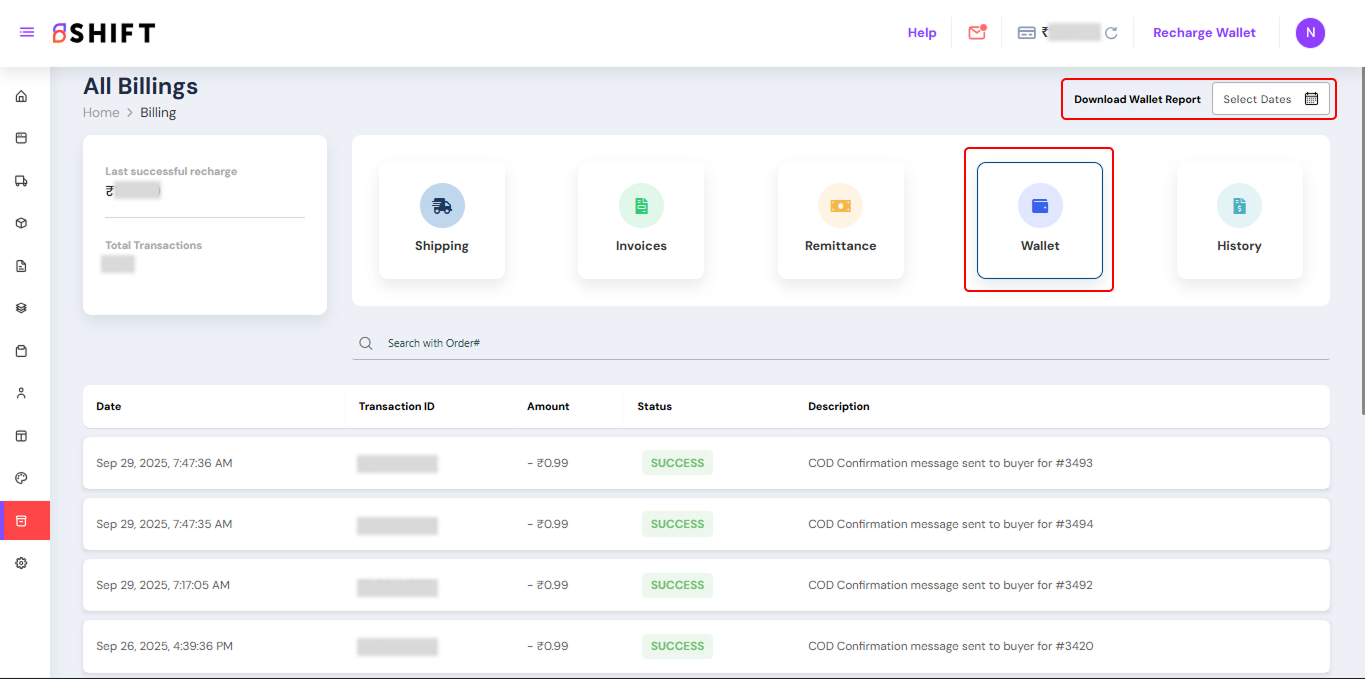Toggle the hamburger sidebar menu
Viewport: 1365px width, 679px height.
[27, 33]
